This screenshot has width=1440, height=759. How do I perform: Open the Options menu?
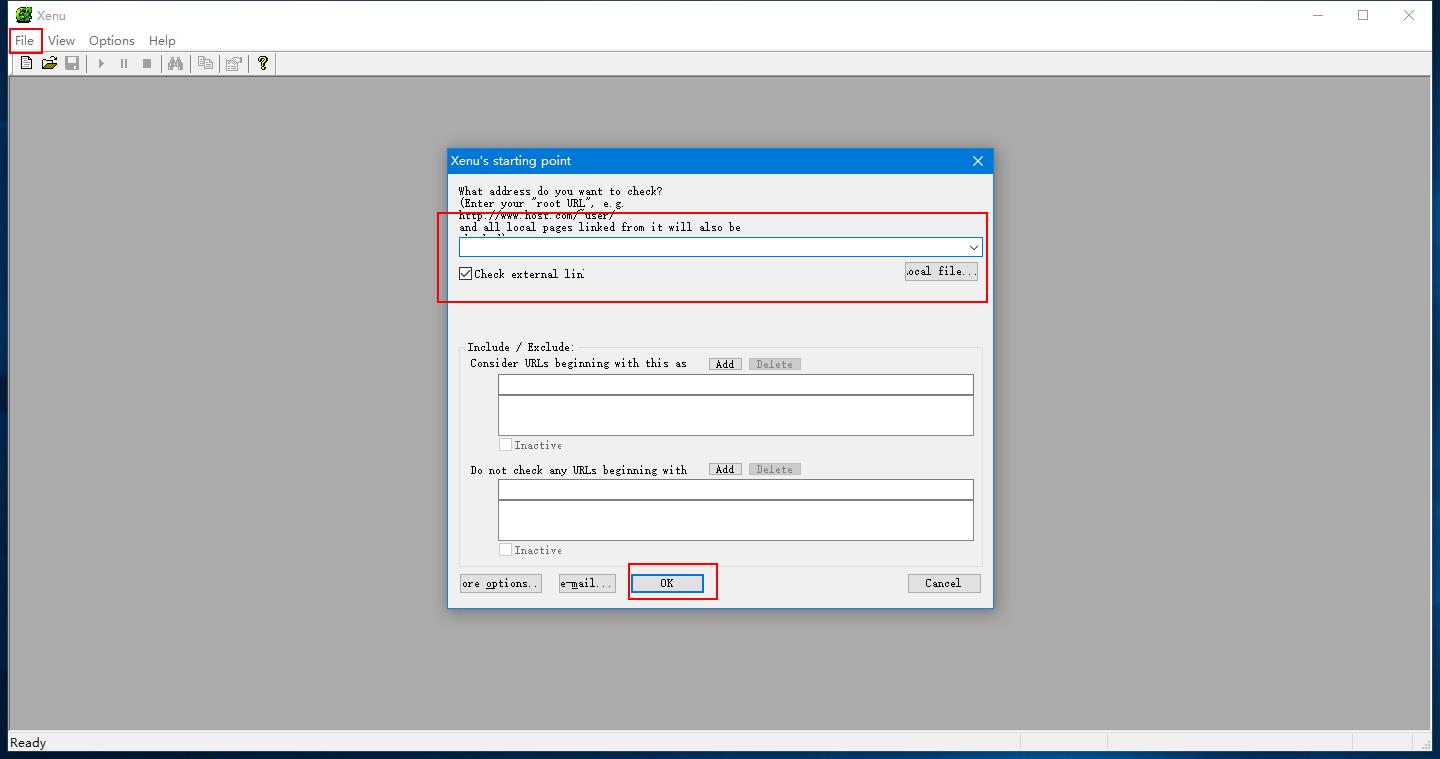tap(111, 40)
